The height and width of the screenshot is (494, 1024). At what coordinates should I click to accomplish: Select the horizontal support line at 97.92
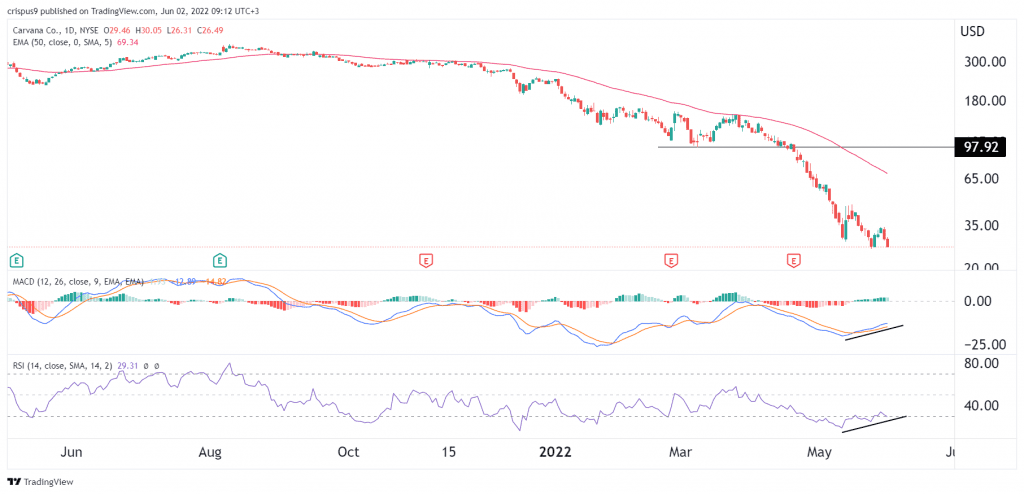point(806,147)
